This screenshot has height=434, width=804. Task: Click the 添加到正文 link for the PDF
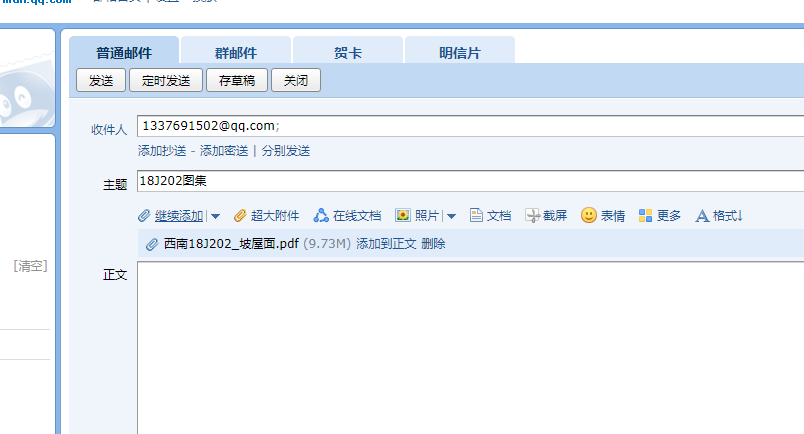(386, 244)
